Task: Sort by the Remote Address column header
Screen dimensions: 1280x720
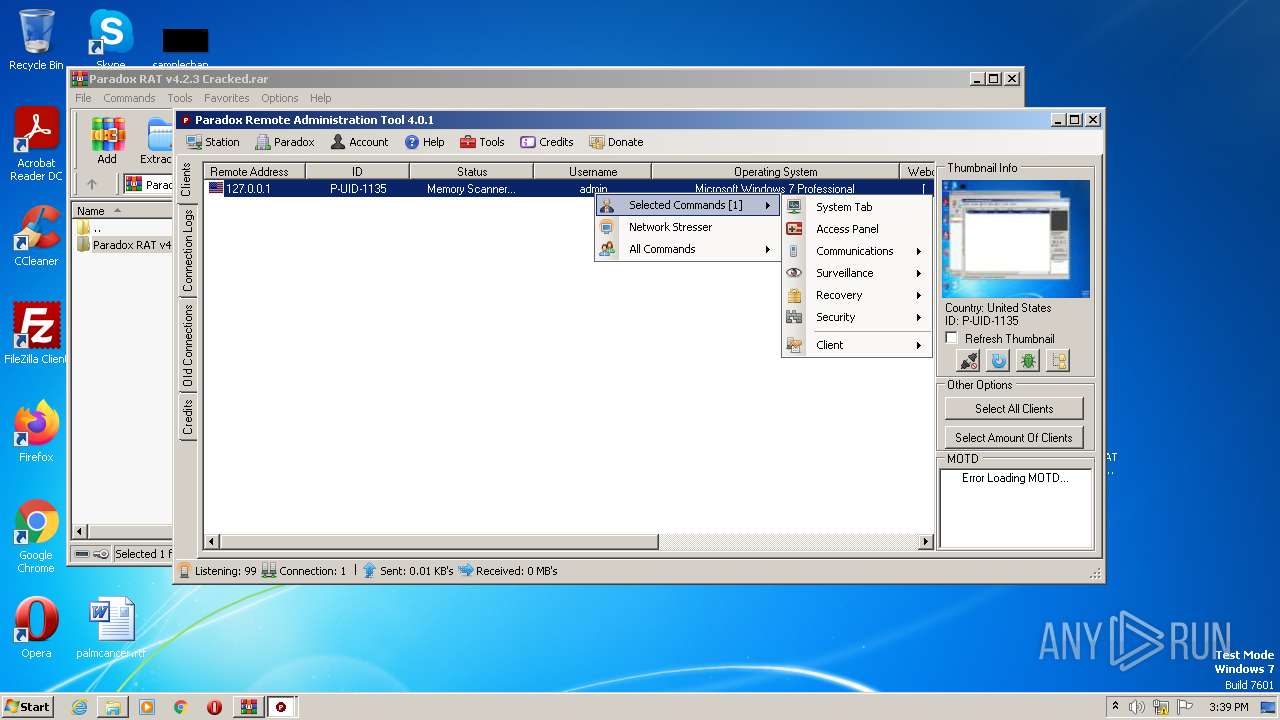Action: [254, 172]
